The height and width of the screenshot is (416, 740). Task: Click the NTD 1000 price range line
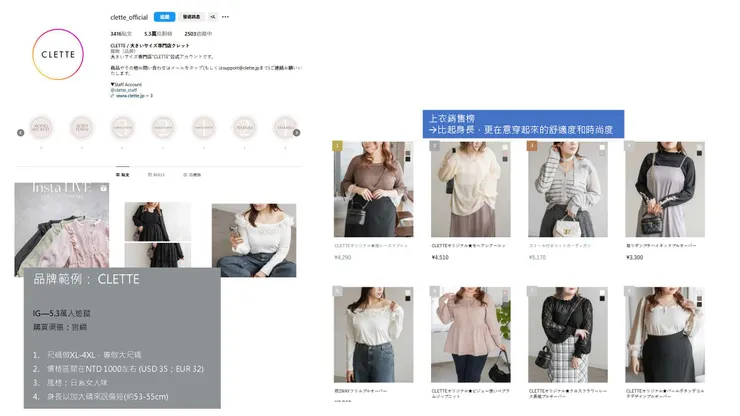click(x=118, y=369)
